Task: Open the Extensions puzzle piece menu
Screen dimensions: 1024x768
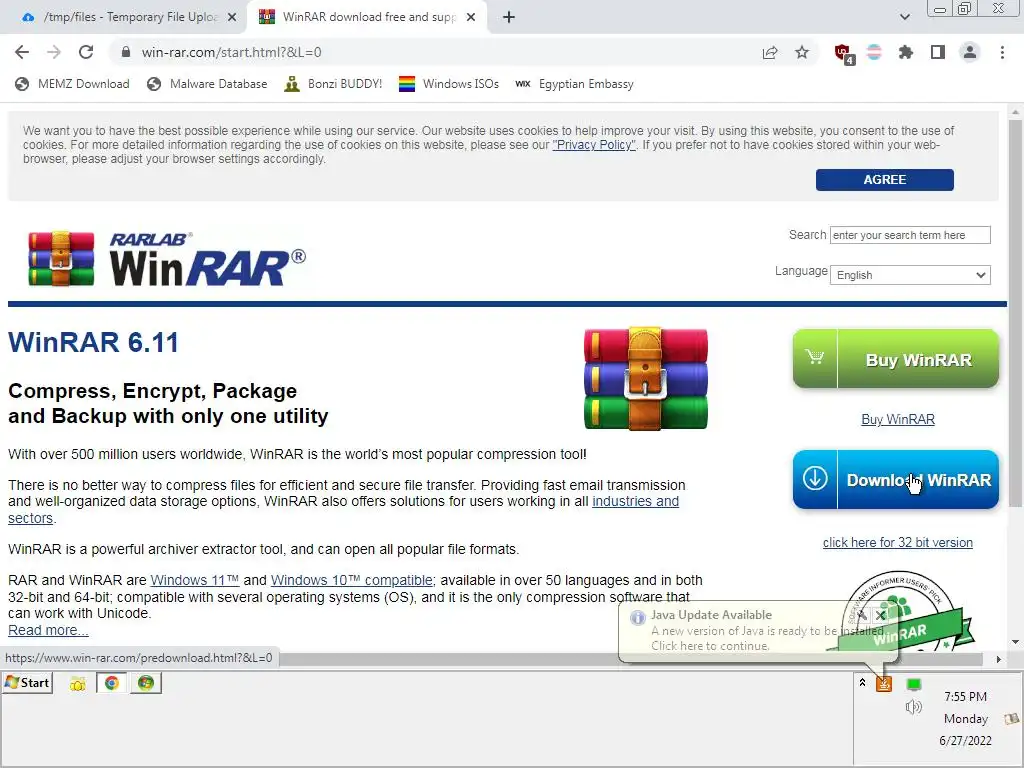Action: click(906, 52)
